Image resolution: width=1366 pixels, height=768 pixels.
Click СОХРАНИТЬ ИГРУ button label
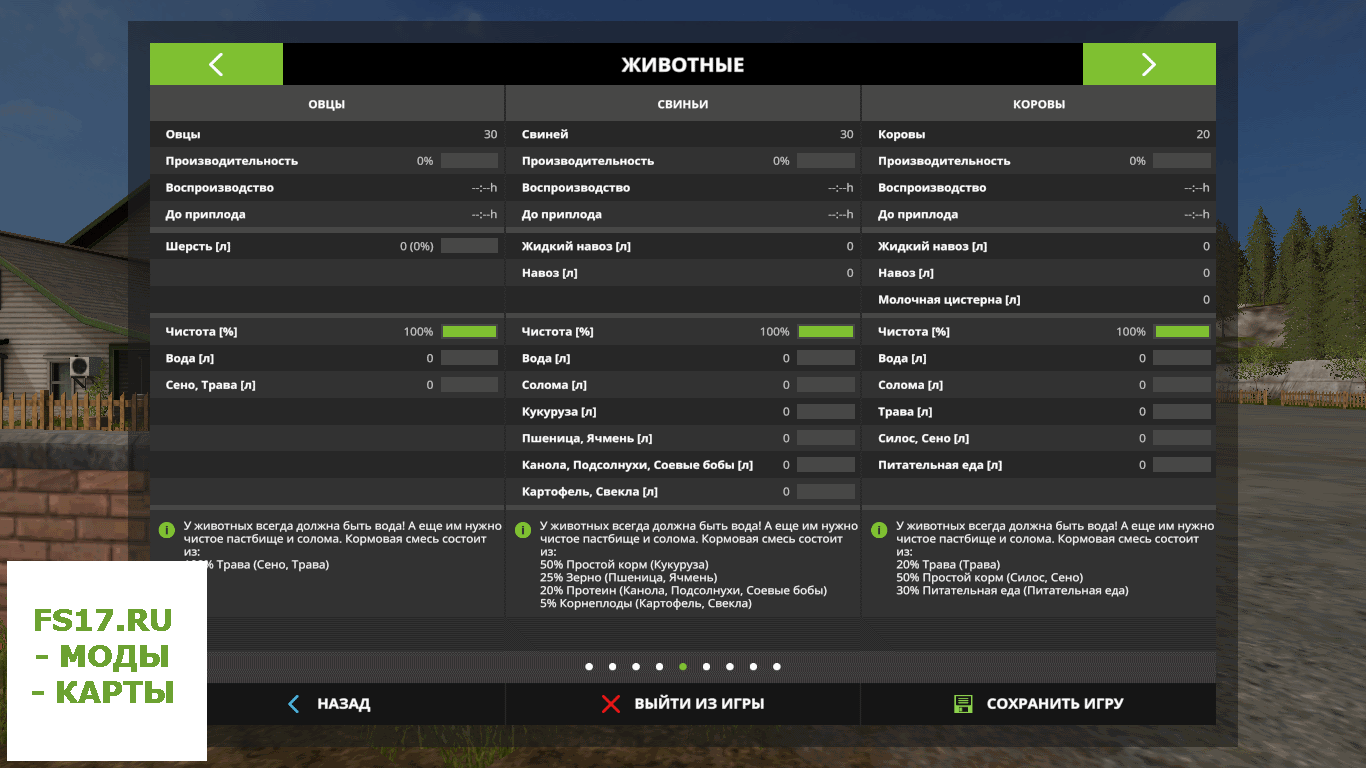click(1055, 704)
